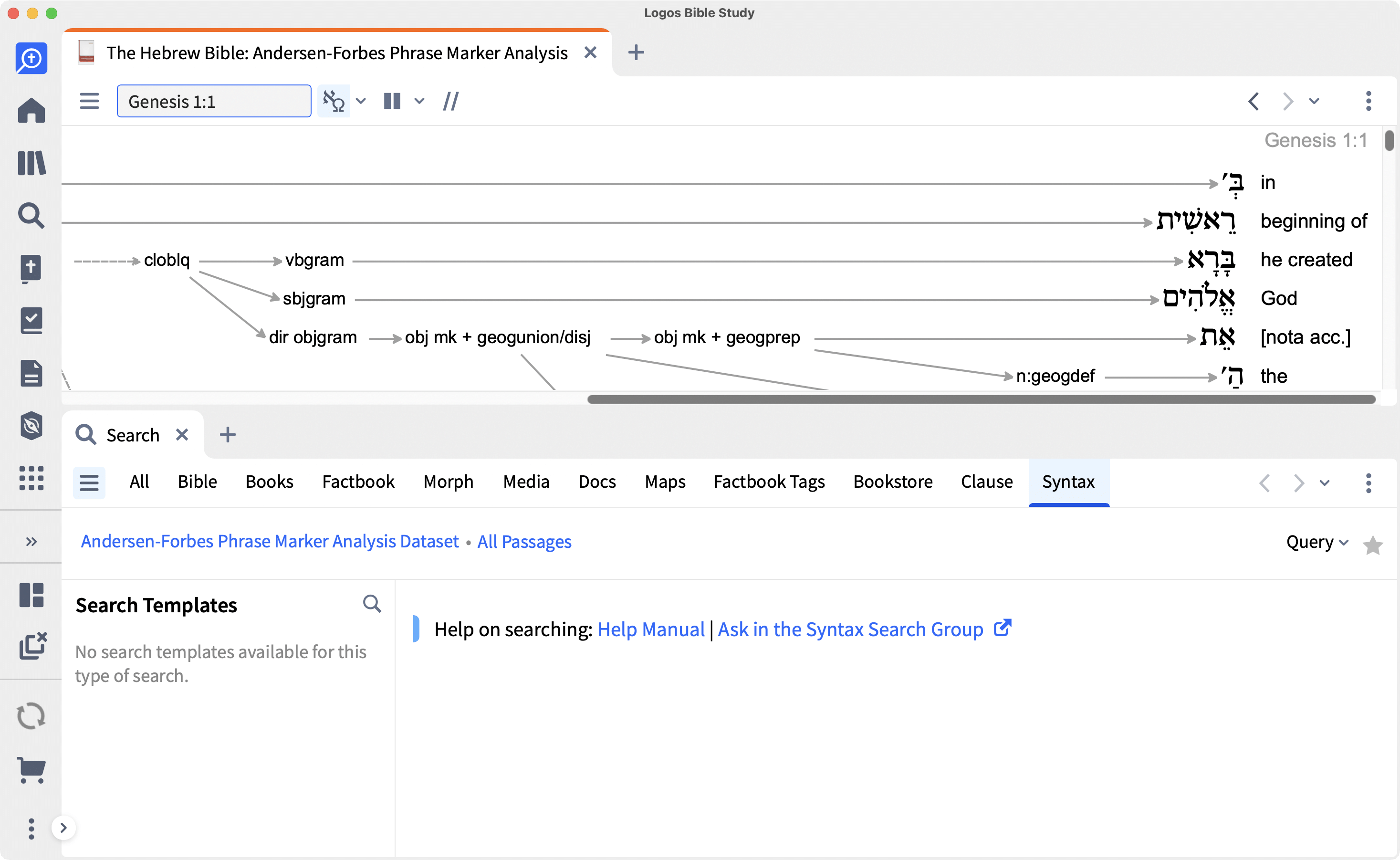Image resolution: width=1400 pixels, height=860 pixels.
Task: Open the Hebrew Bible panel three-dot menu
Action: (x=1369, y=101)
